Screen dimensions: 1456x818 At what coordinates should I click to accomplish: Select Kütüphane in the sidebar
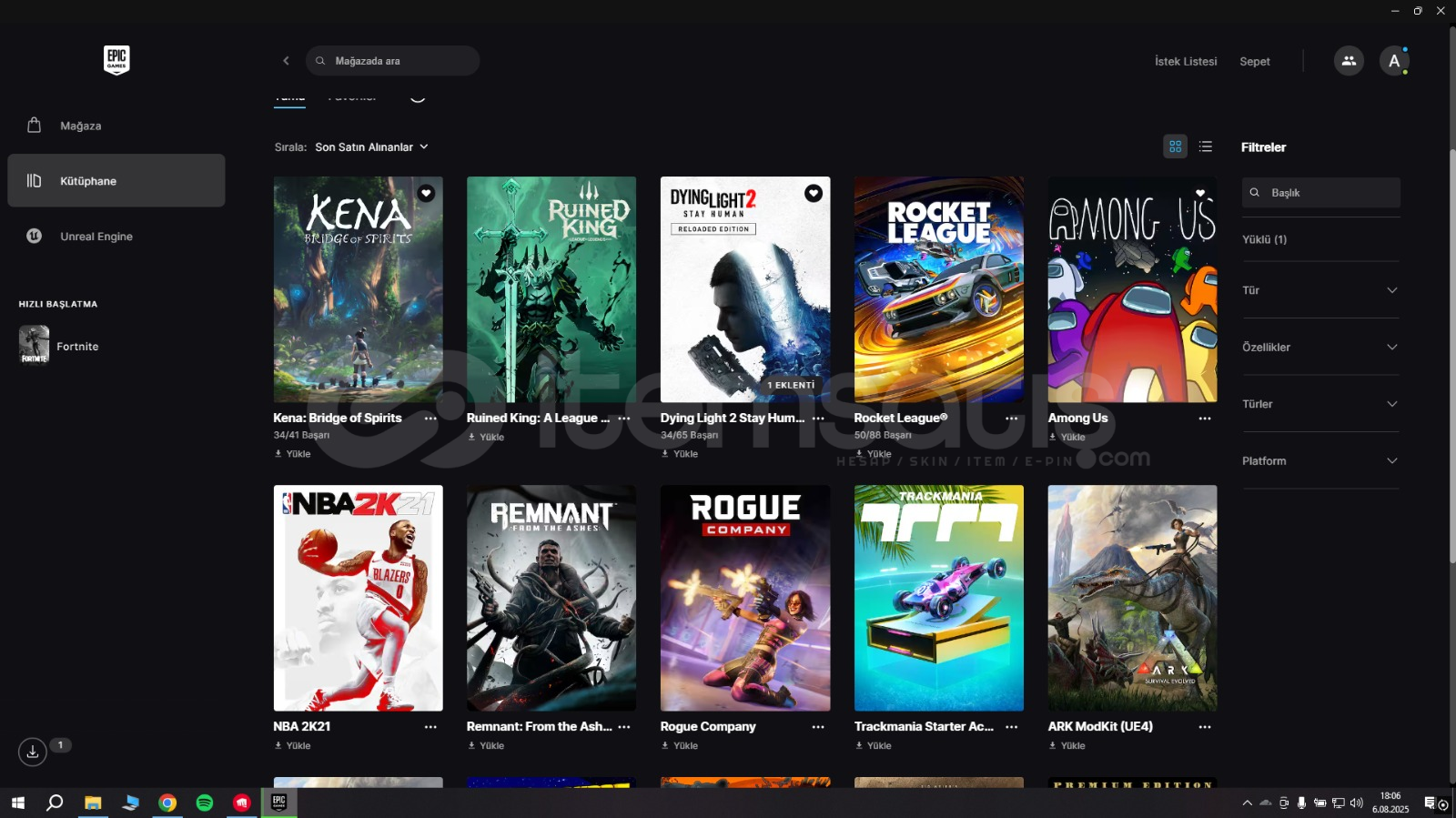[x=116, y=180]
